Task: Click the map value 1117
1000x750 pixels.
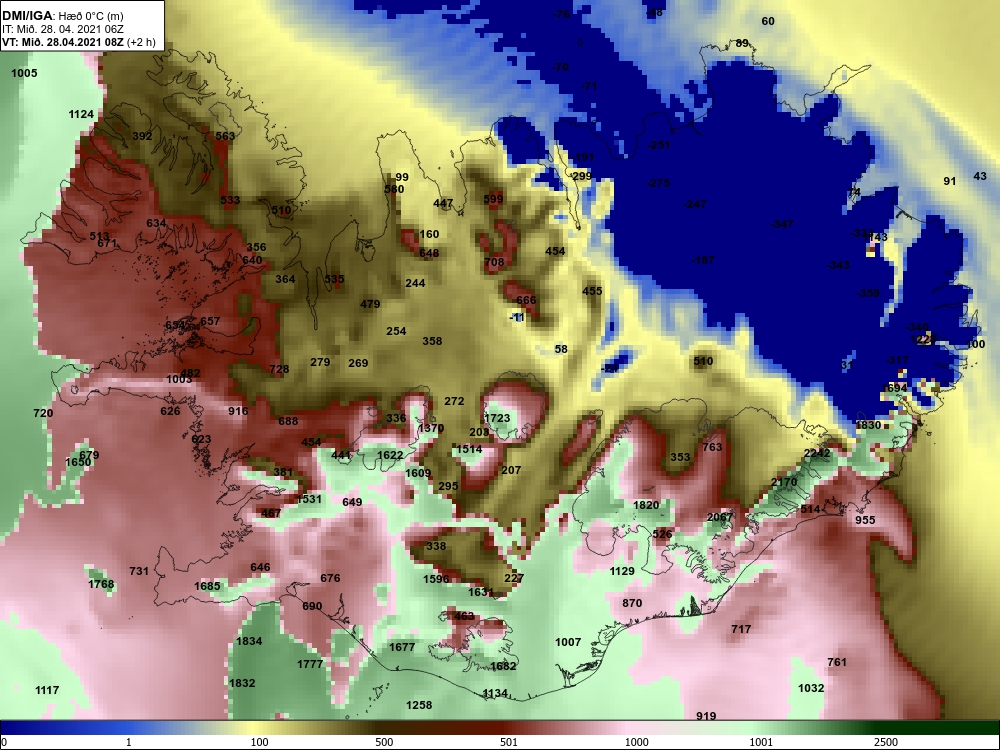Action: tap(47, 691)
